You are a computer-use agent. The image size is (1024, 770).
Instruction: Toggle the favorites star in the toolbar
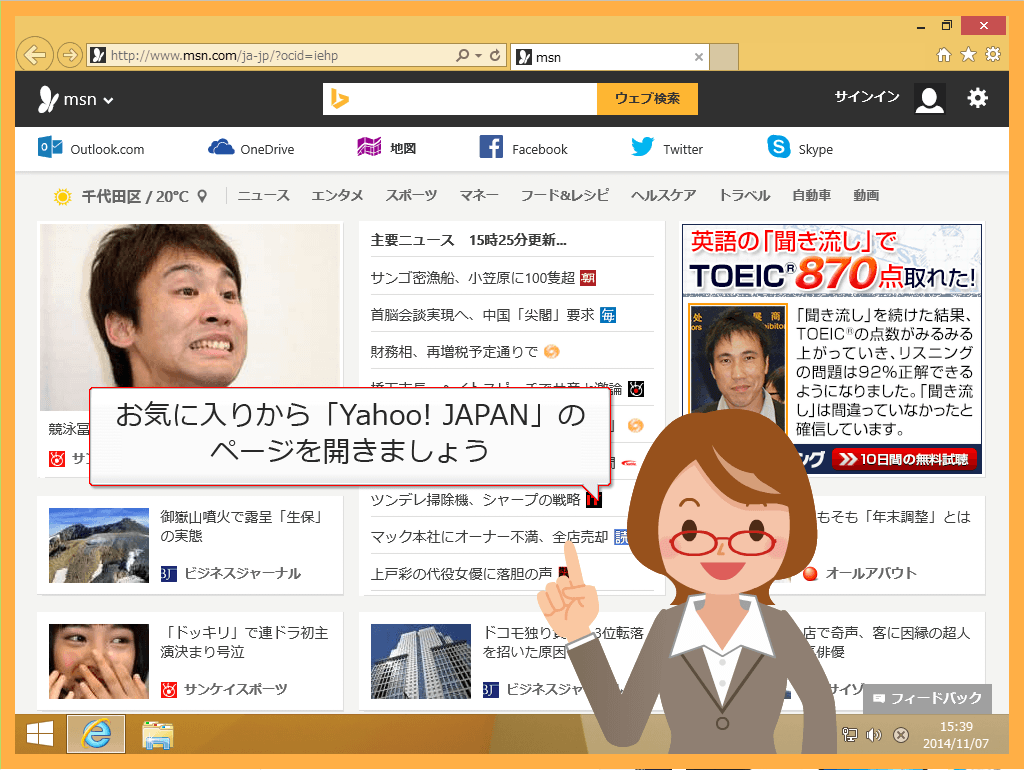coord(967,56)
